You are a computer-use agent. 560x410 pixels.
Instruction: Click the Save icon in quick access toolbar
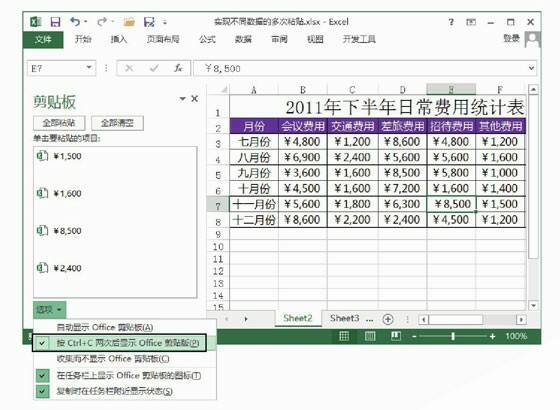55,22
